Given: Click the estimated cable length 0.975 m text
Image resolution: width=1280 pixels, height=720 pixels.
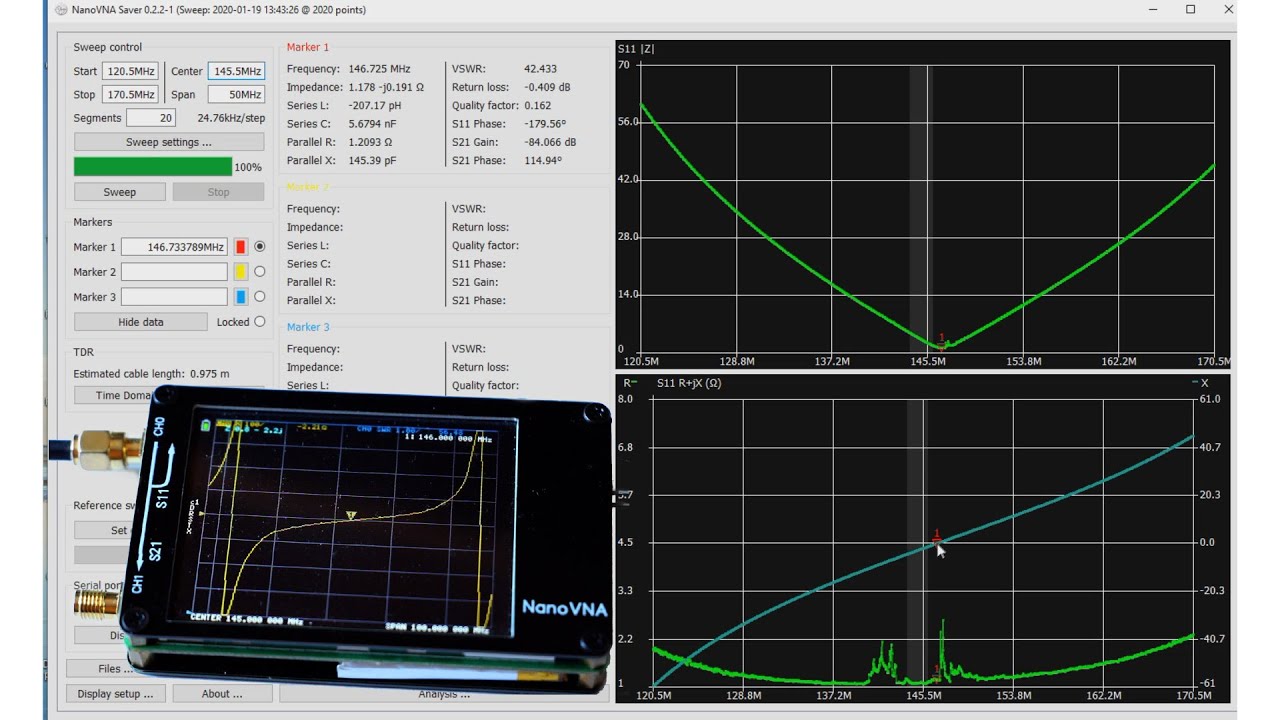Looking at the screenshot, I should [151, 374].
